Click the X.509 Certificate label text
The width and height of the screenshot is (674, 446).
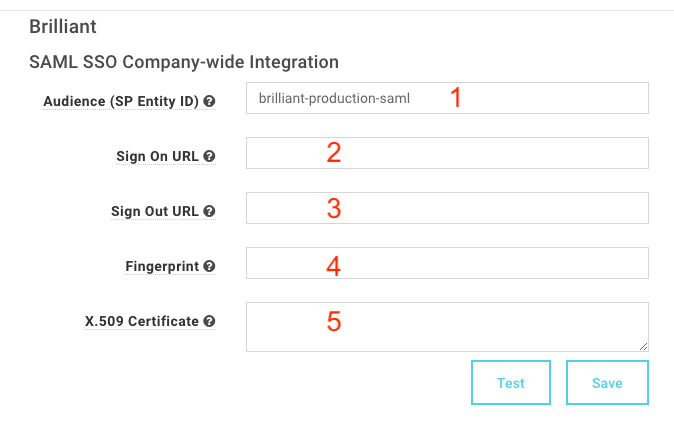point(142,321)
